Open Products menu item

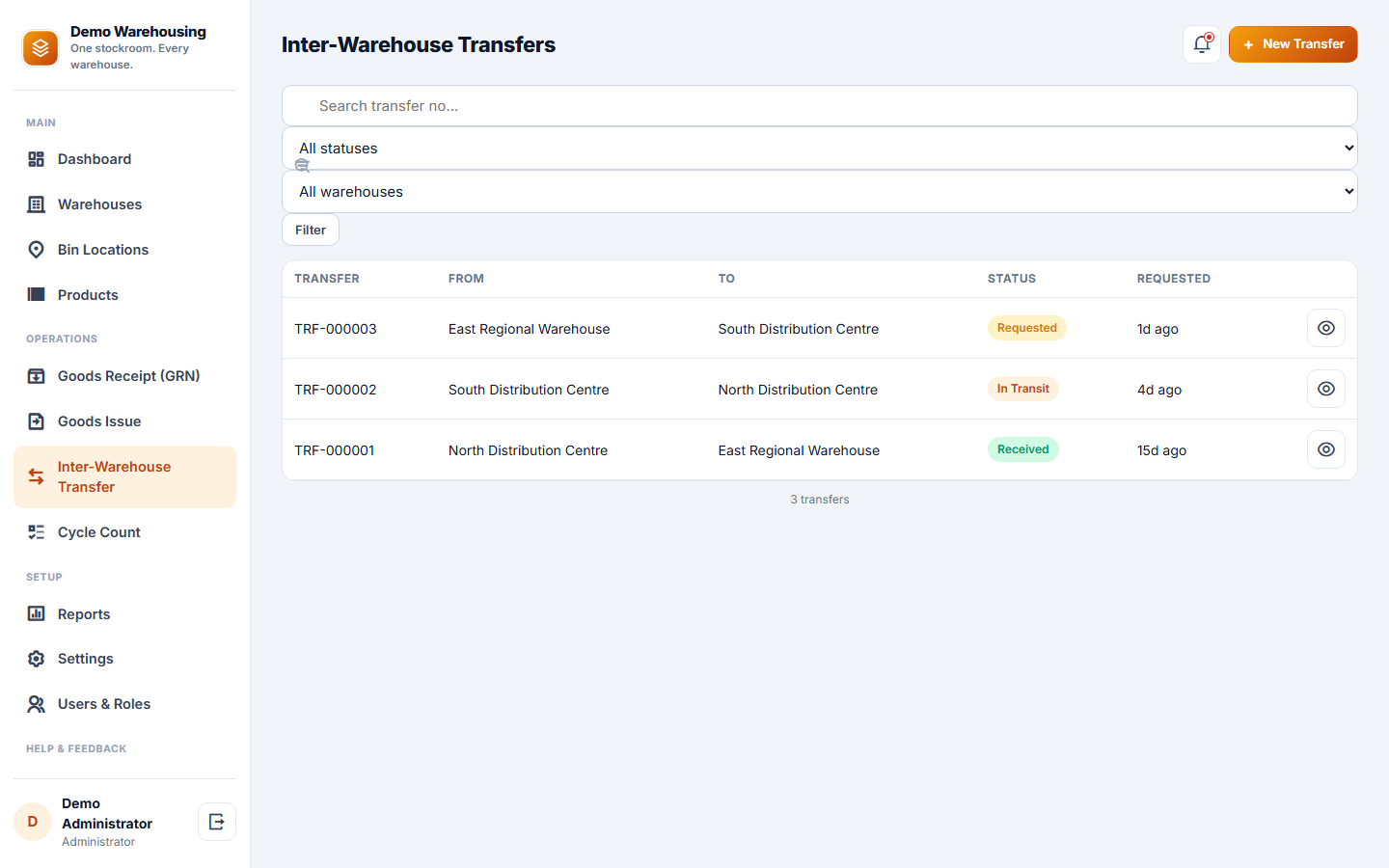coord(124,295)
